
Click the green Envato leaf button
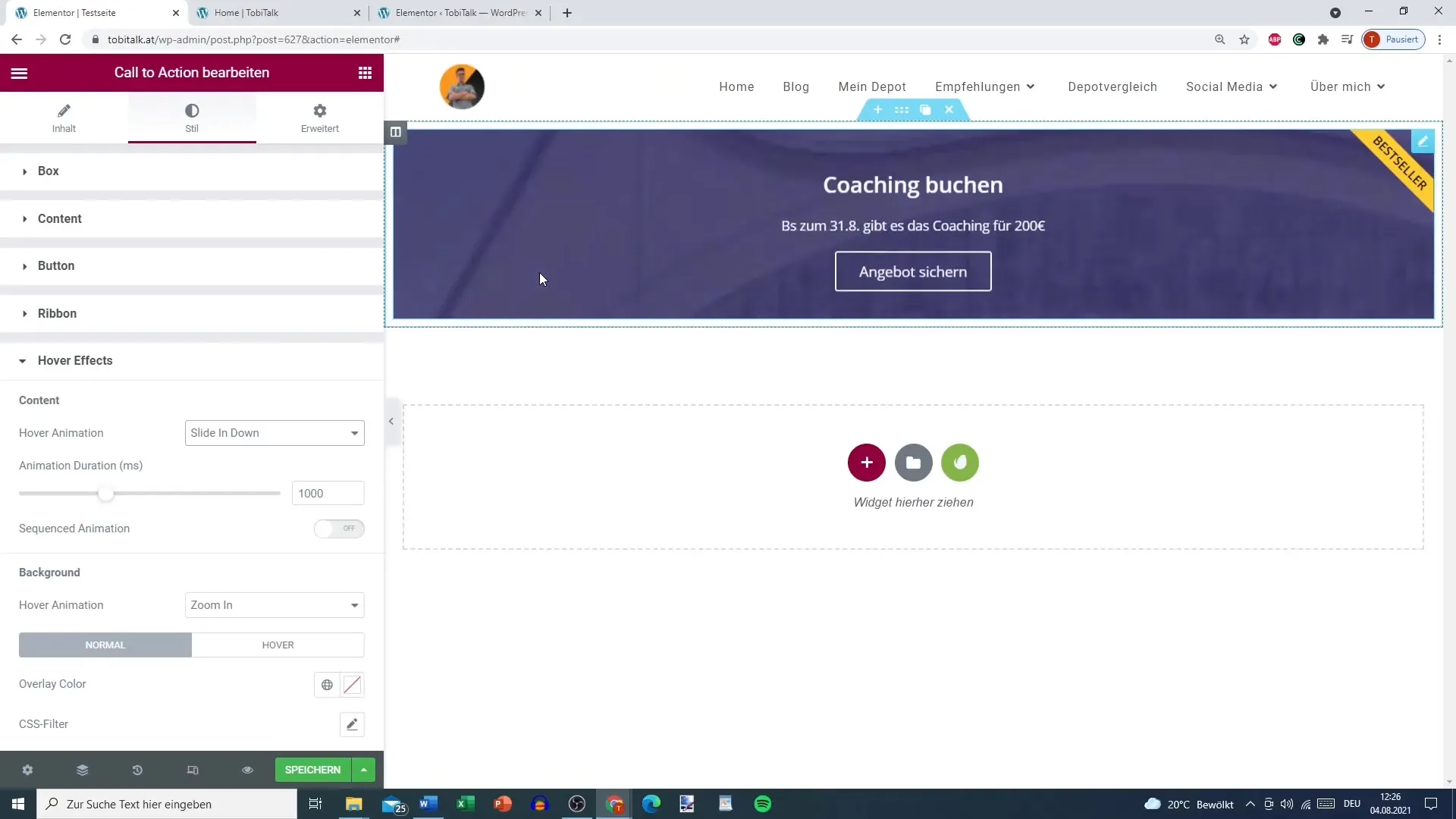[960, 463]
